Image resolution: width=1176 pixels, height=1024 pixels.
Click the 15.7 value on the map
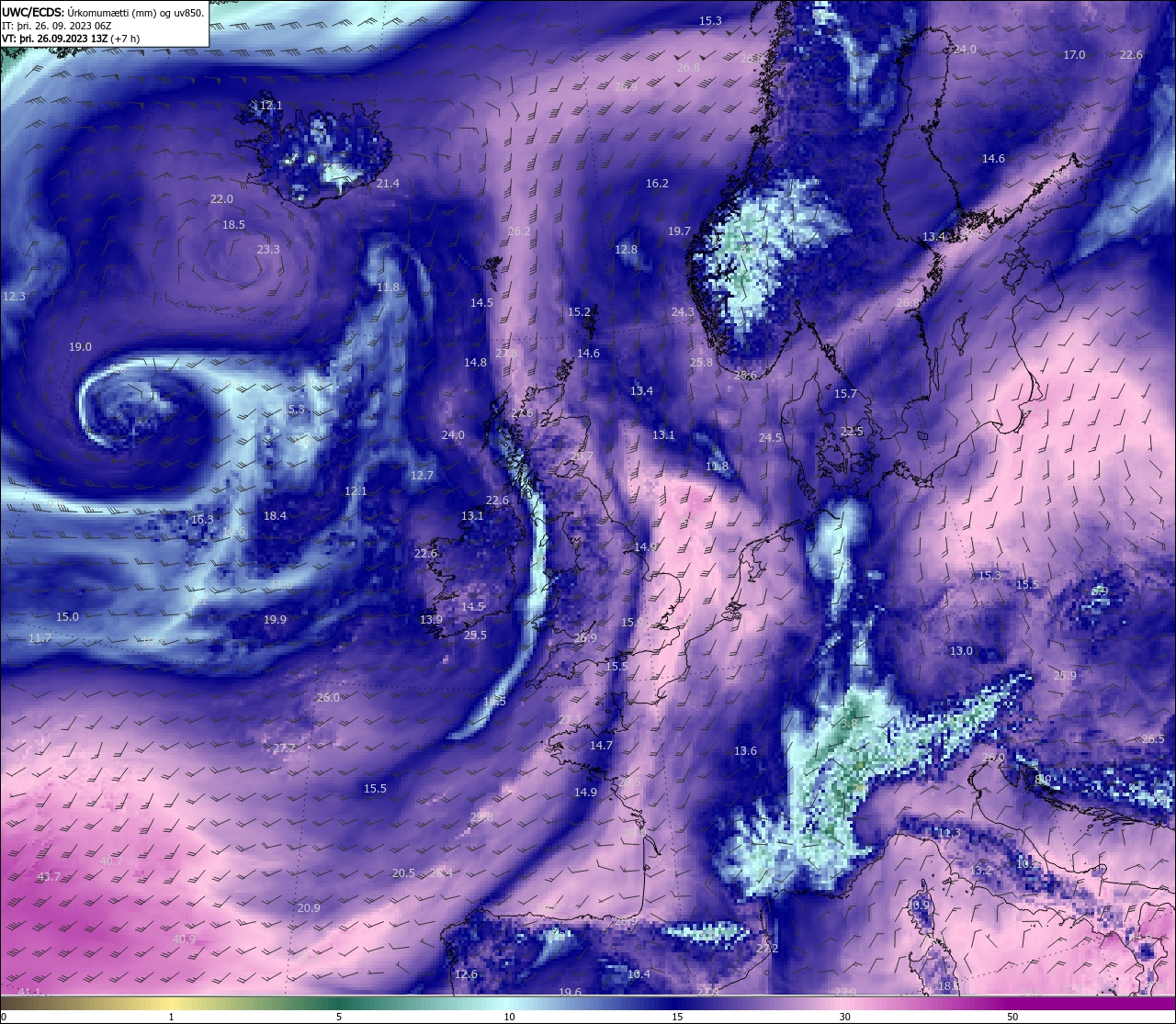[845, 394]
